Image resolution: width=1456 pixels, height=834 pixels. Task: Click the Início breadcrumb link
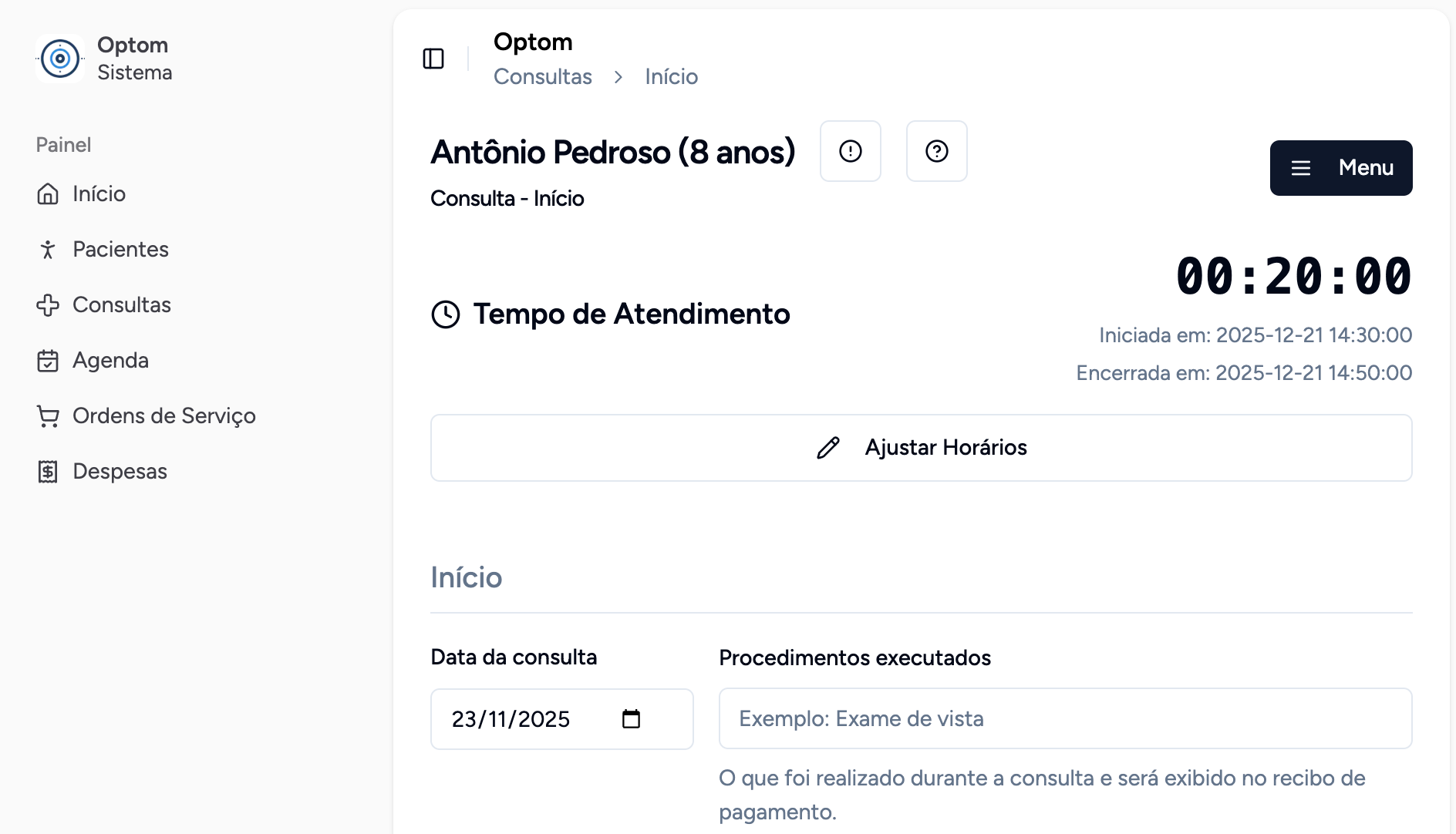(671, 76)
